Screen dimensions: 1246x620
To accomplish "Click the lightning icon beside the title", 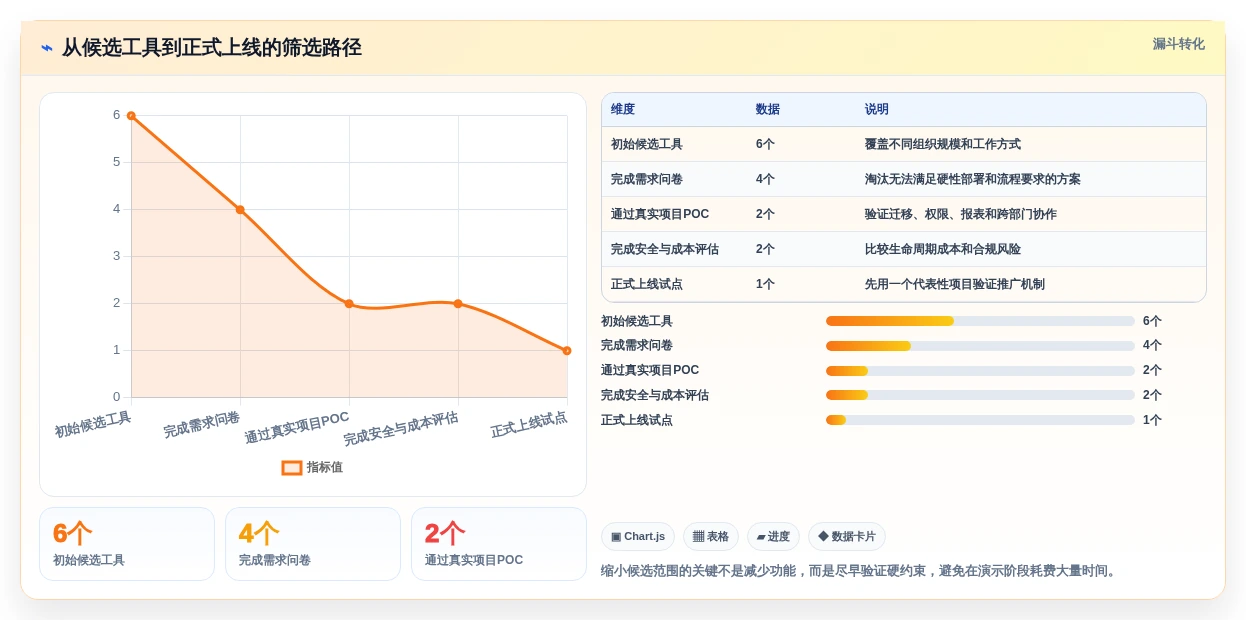I will click(47, 48).
